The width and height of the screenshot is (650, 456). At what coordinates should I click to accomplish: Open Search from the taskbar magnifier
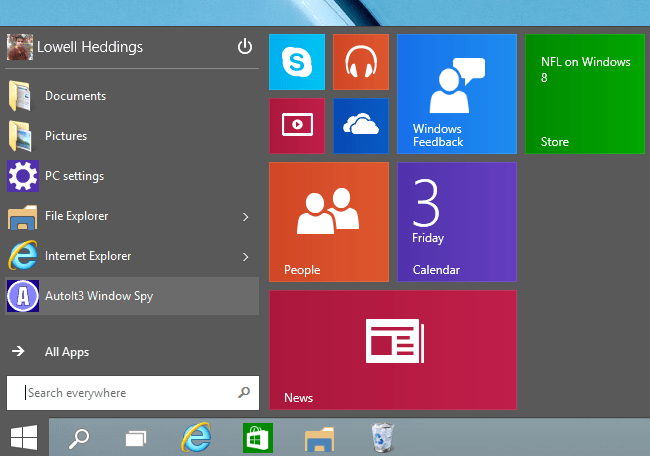tap(79, 438)
